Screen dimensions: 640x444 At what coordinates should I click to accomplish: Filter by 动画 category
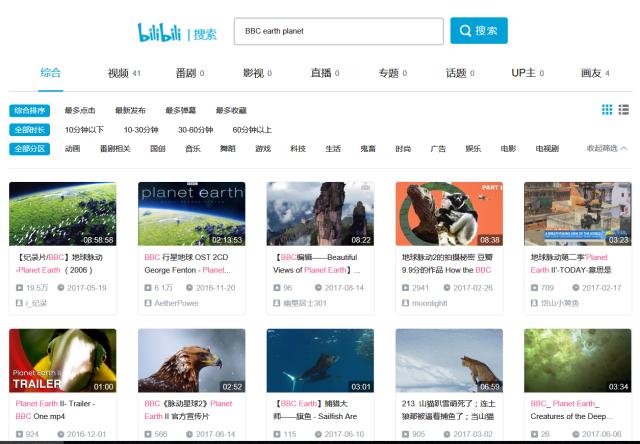click(72, 149)
